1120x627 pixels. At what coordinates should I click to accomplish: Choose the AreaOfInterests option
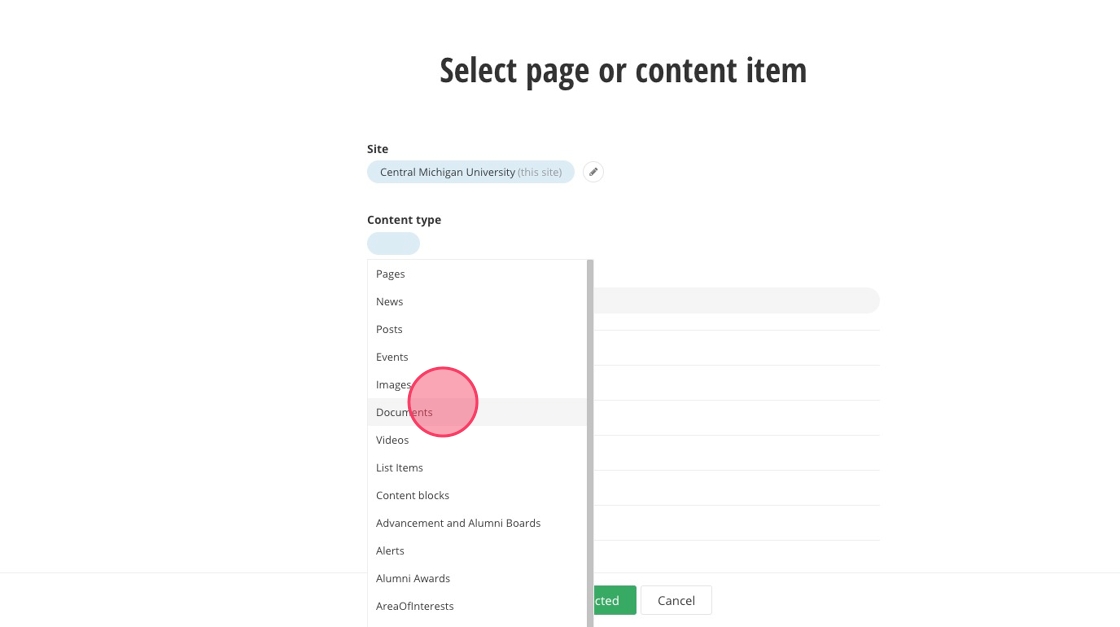tap(415, 606)
